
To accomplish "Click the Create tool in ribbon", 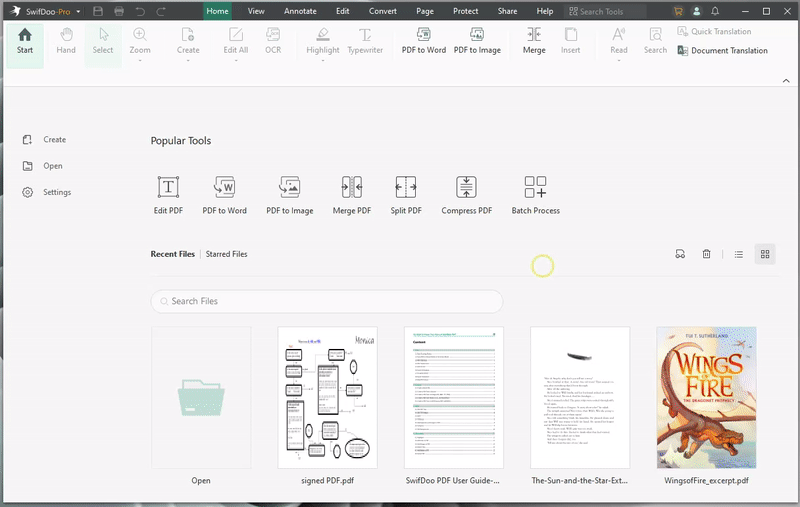I will point(188,41).
